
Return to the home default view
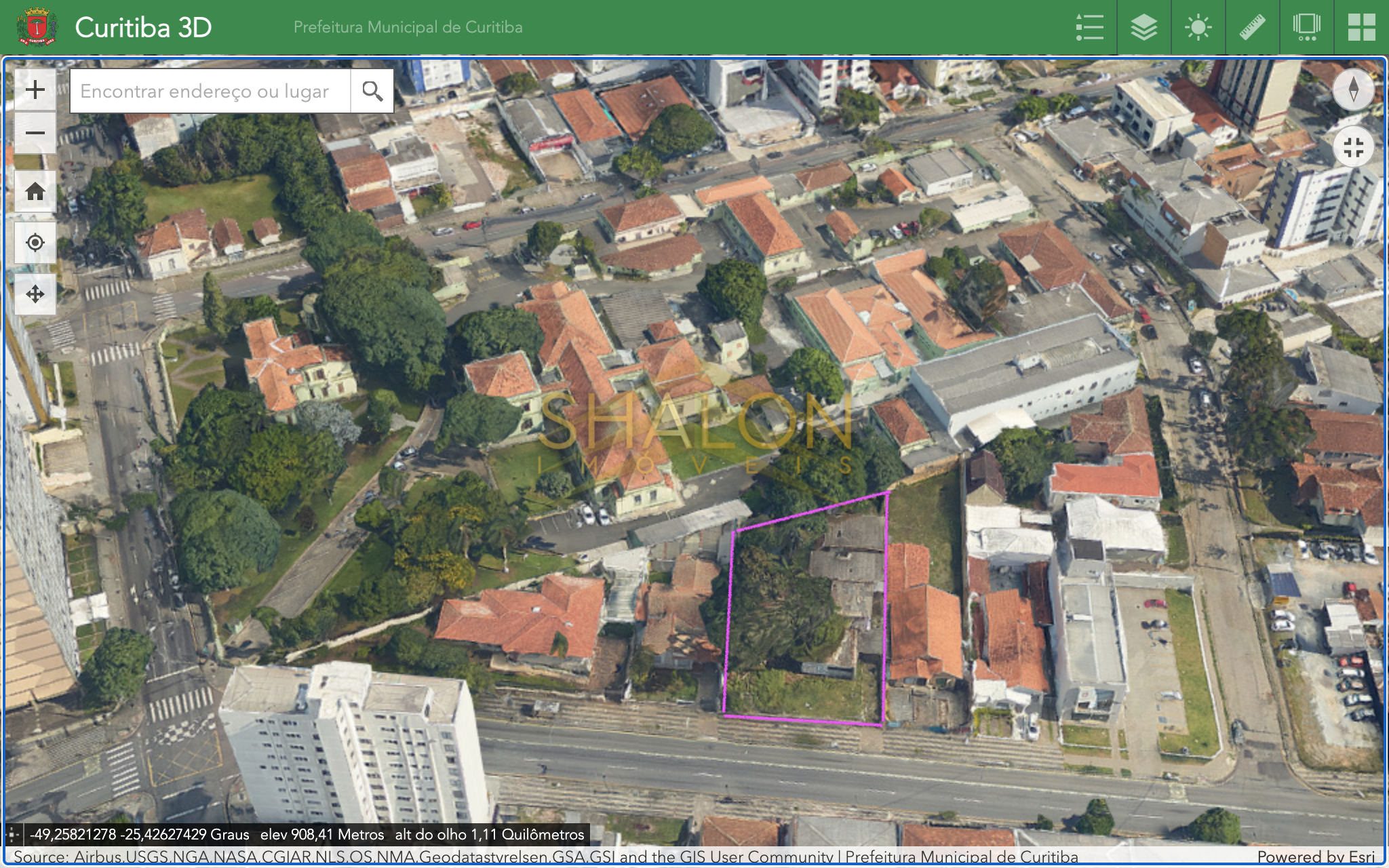(35, 192)
